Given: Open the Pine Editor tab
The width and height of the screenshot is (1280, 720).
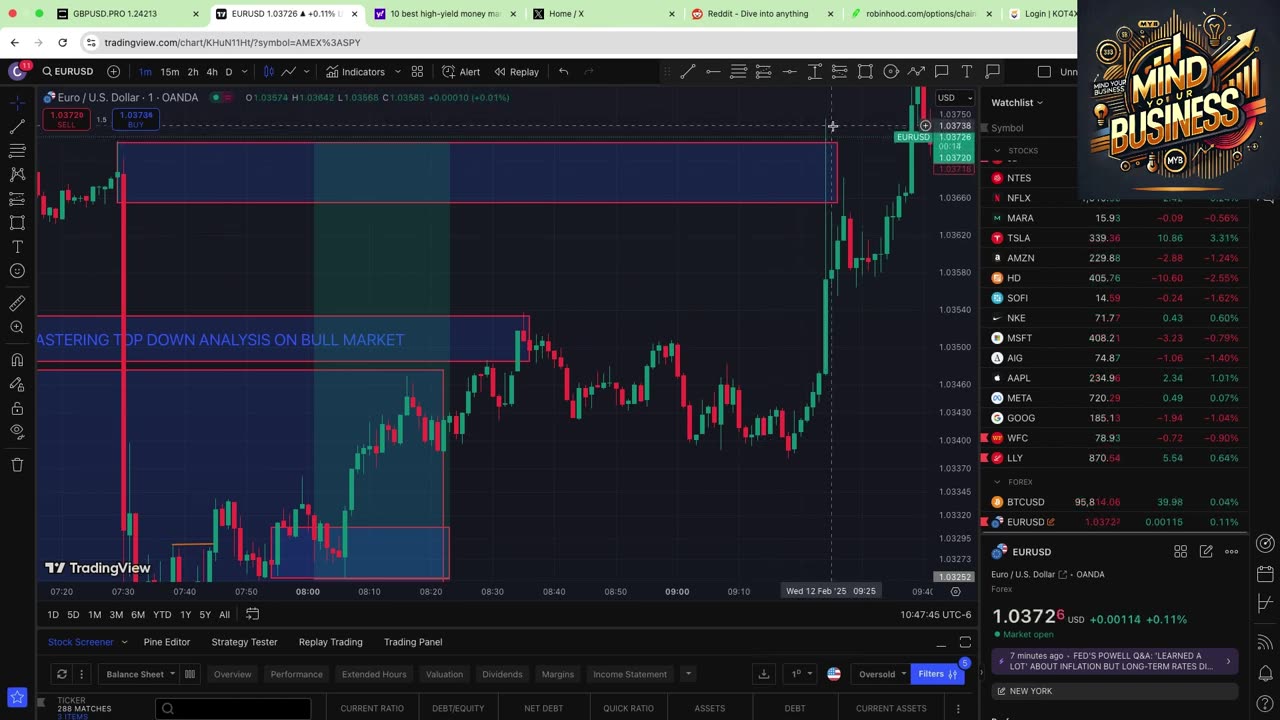Looking at the screenshot, I should pyautogui.click(x=167, y=642).
